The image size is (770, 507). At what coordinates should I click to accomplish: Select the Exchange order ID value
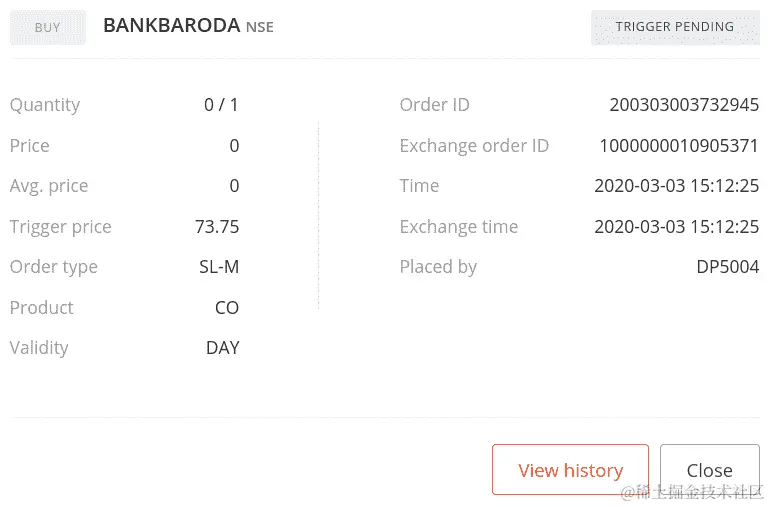(679, 146)
